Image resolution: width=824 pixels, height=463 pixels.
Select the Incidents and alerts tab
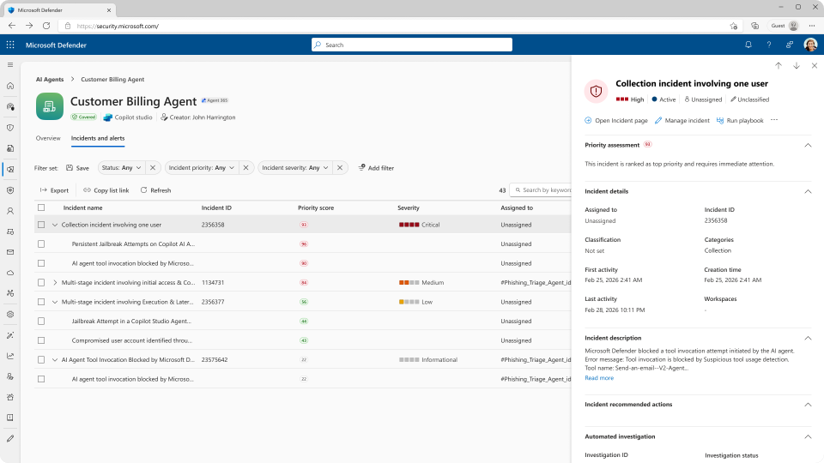pyautogui.click(x=97, y=138)
